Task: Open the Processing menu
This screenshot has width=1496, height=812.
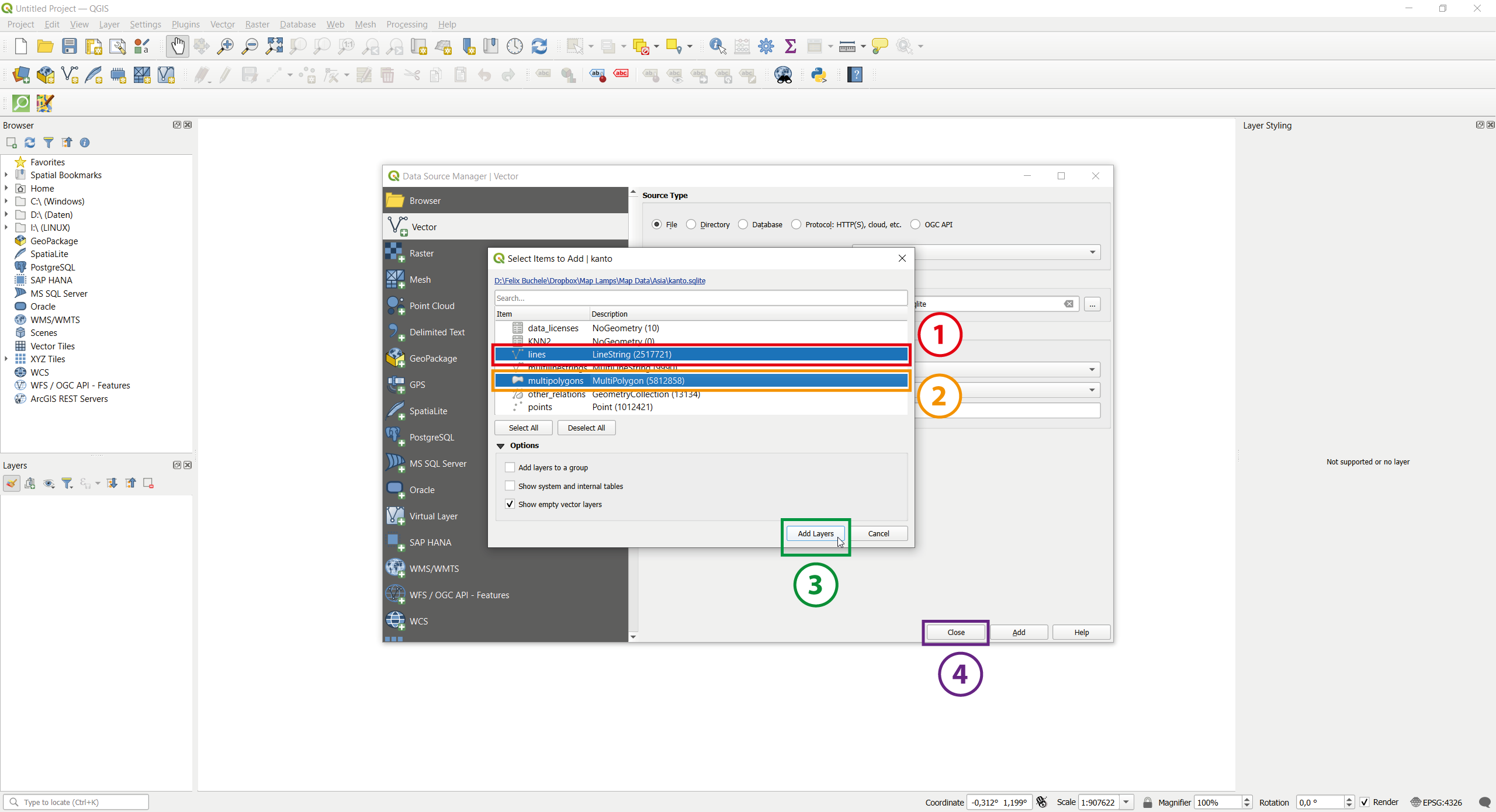Action: [406, 24]
